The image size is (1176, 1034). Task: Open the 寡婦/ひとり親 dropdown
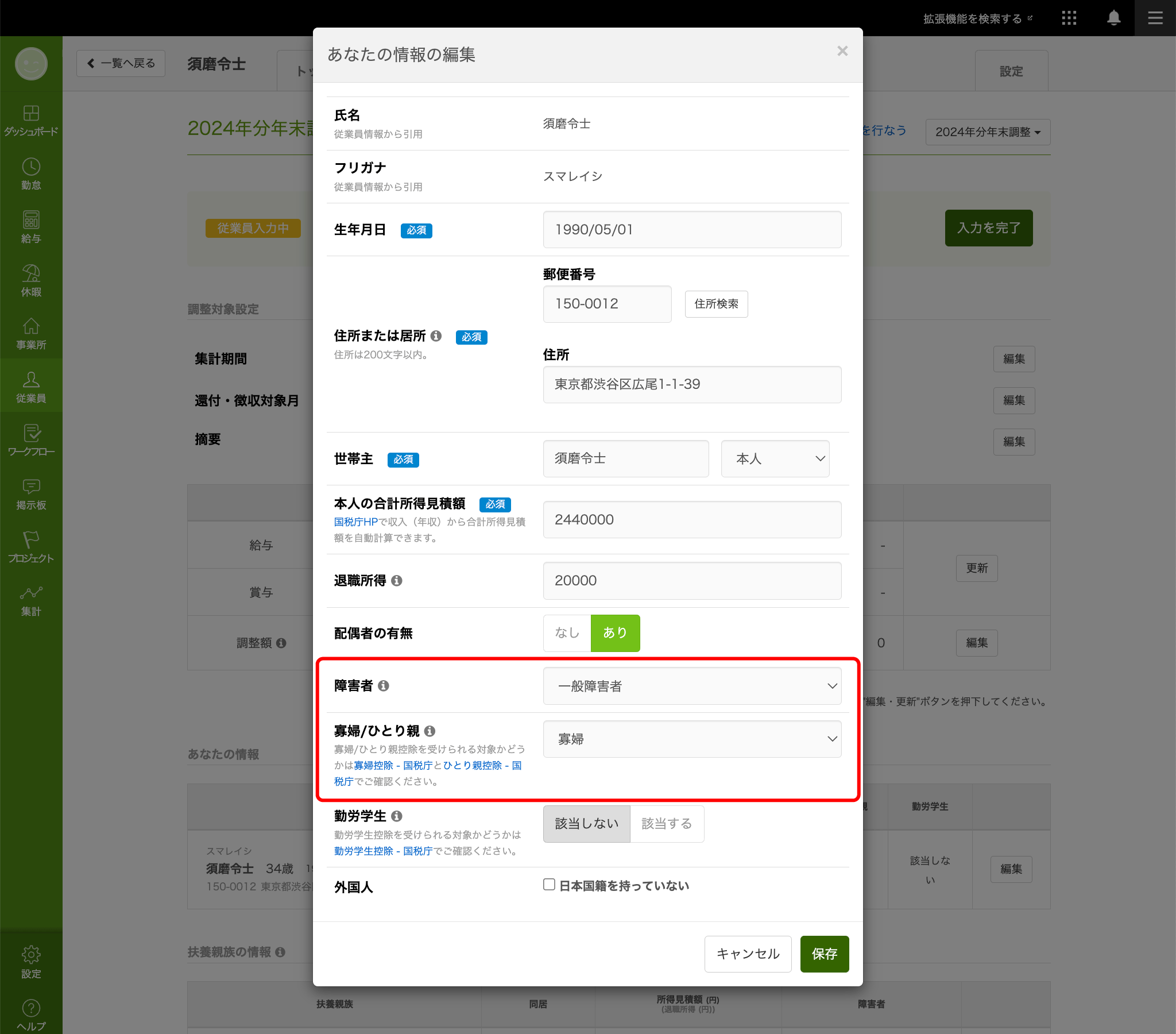click(692, 739)
